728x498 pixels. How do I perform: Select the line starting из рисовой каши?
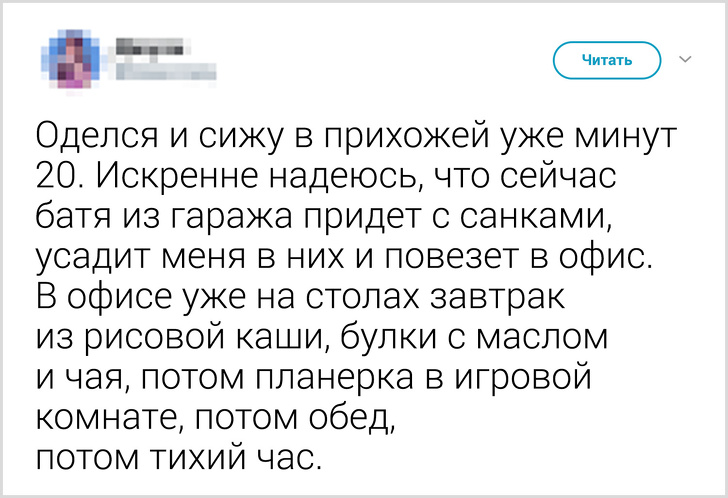pyautogui.click(x=322, y=338)
